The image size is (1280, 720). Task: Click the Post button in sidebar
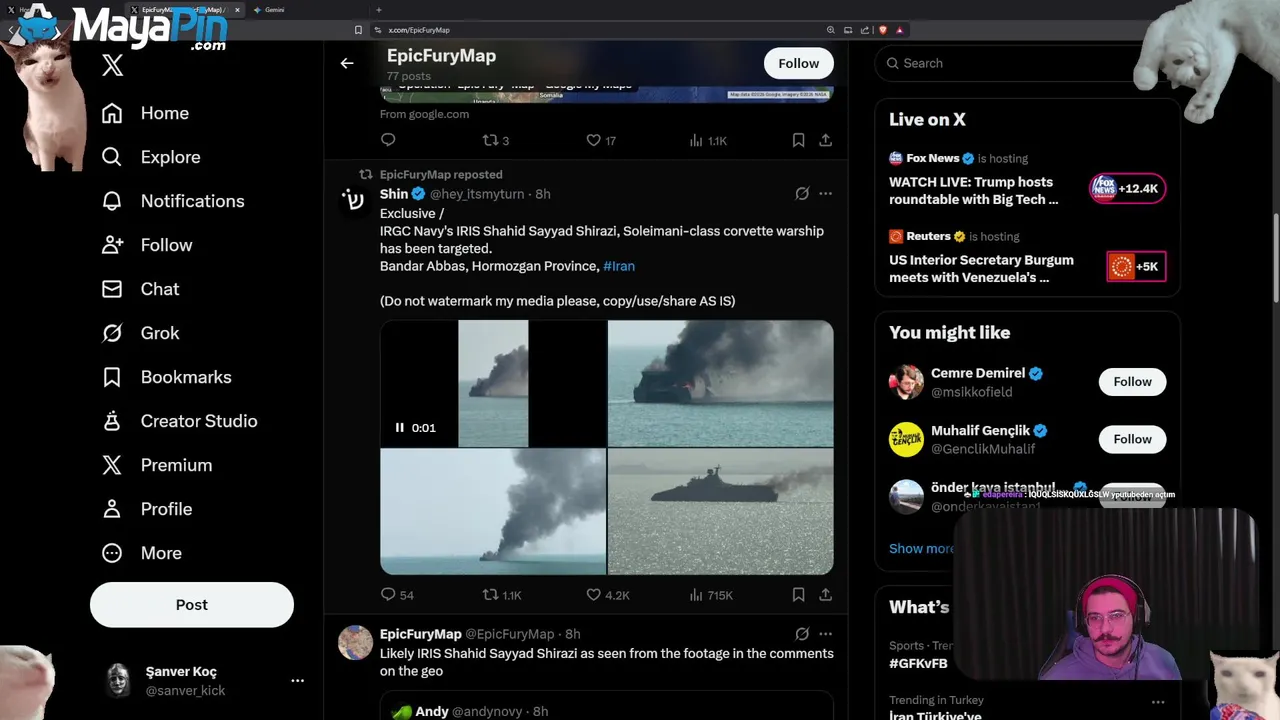point(192,605)
